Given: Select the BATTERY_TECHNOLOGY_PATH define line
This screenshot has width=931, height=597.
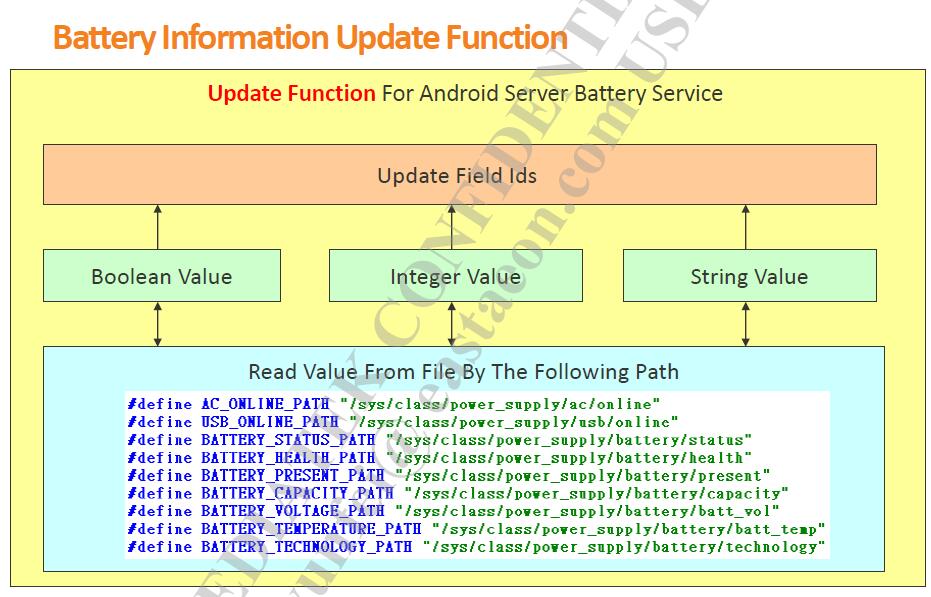Looking at the screenshot, I should click(x=476, y=547).
